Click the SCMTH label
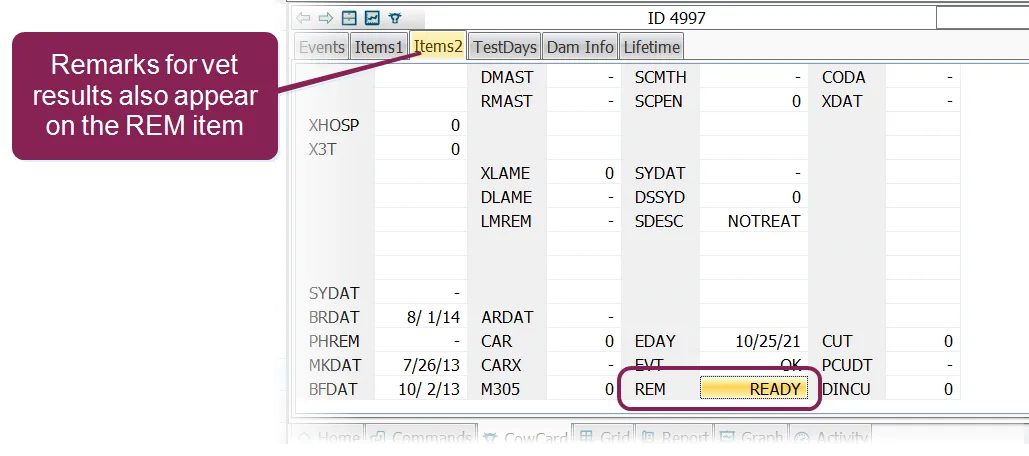This screenshot has height=456, width=1029. click(x=660, y=77)
